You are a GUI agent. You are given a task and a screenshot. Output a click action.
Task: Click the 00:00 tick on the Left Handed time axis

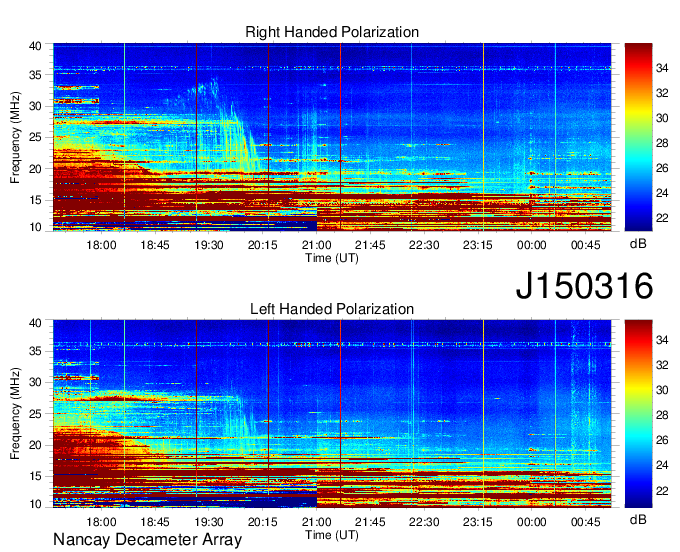point(532,522)
